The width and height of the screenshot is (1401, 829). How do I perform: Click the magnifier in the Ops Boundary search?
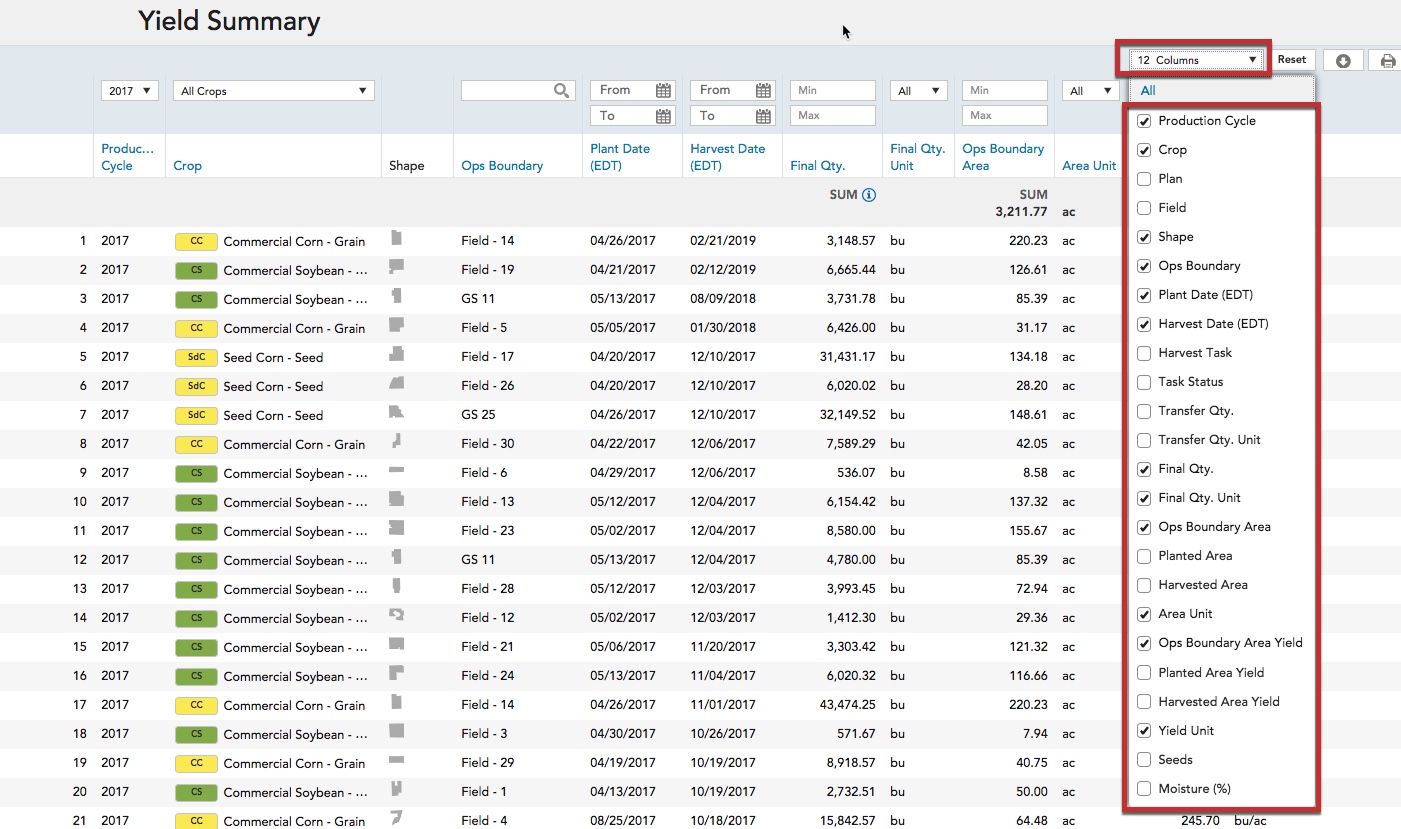pos(563,91)
